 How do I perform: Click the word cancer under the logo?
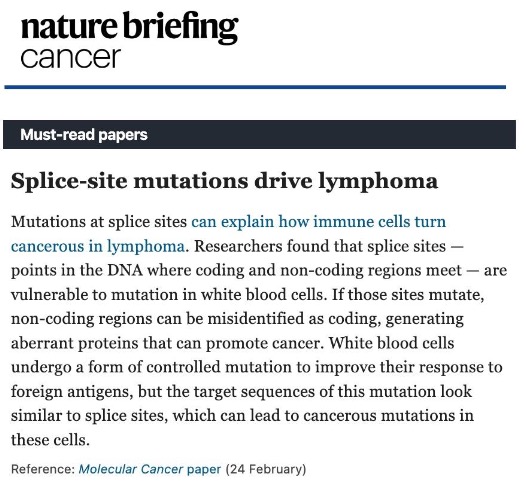click(x=70, y=58)
